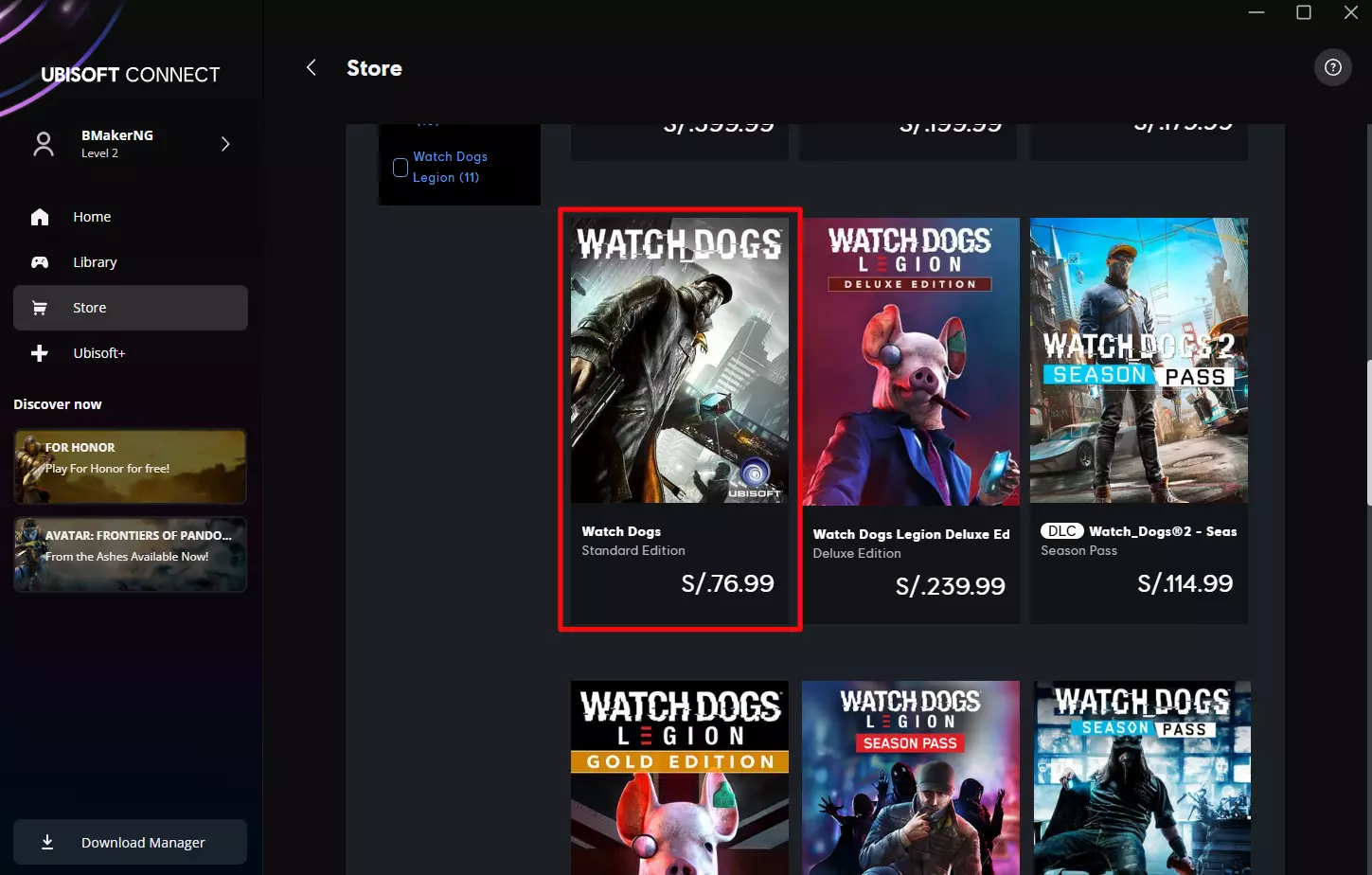Open the blue Watch Dogs Season Pass cover
1372x875 pixels.
pos(1142,777)
